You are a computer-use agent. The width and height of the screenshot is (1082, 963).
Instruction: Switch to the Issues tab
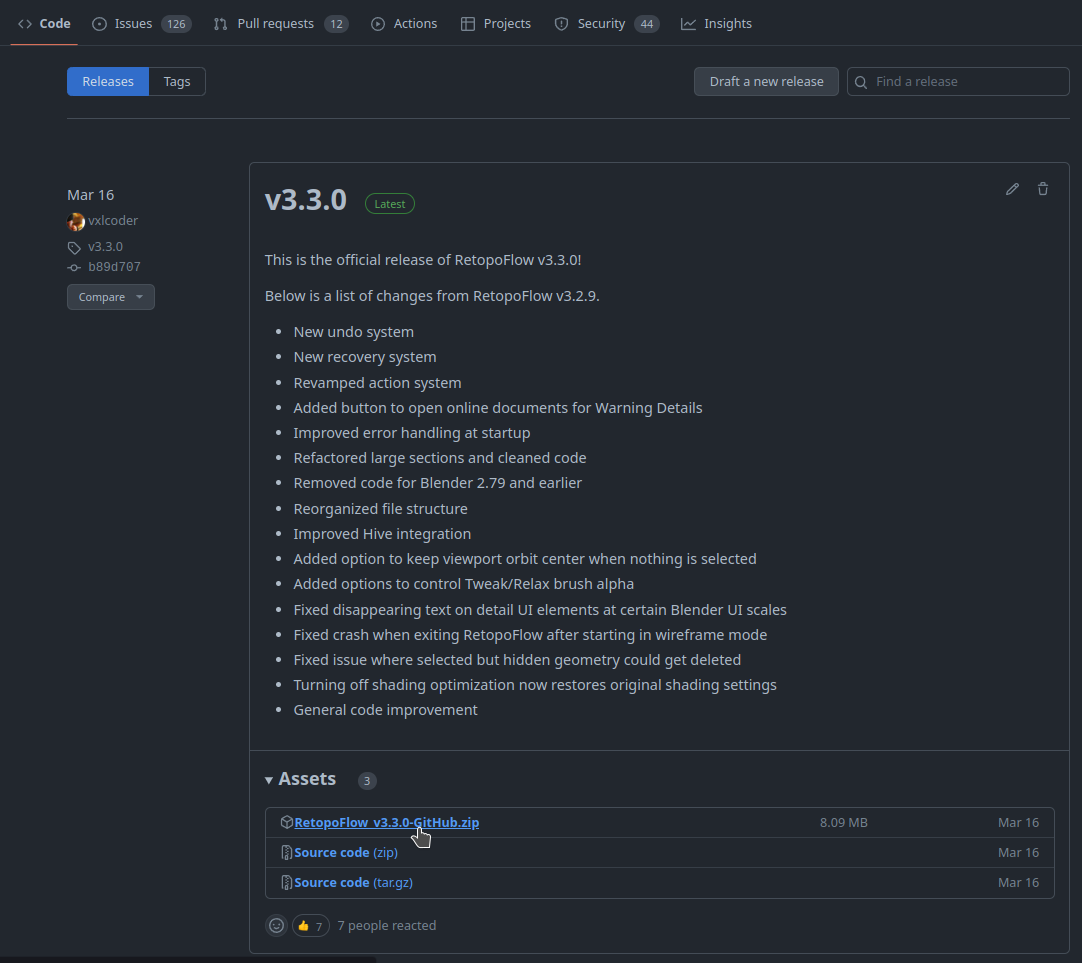tap(131, 23)
